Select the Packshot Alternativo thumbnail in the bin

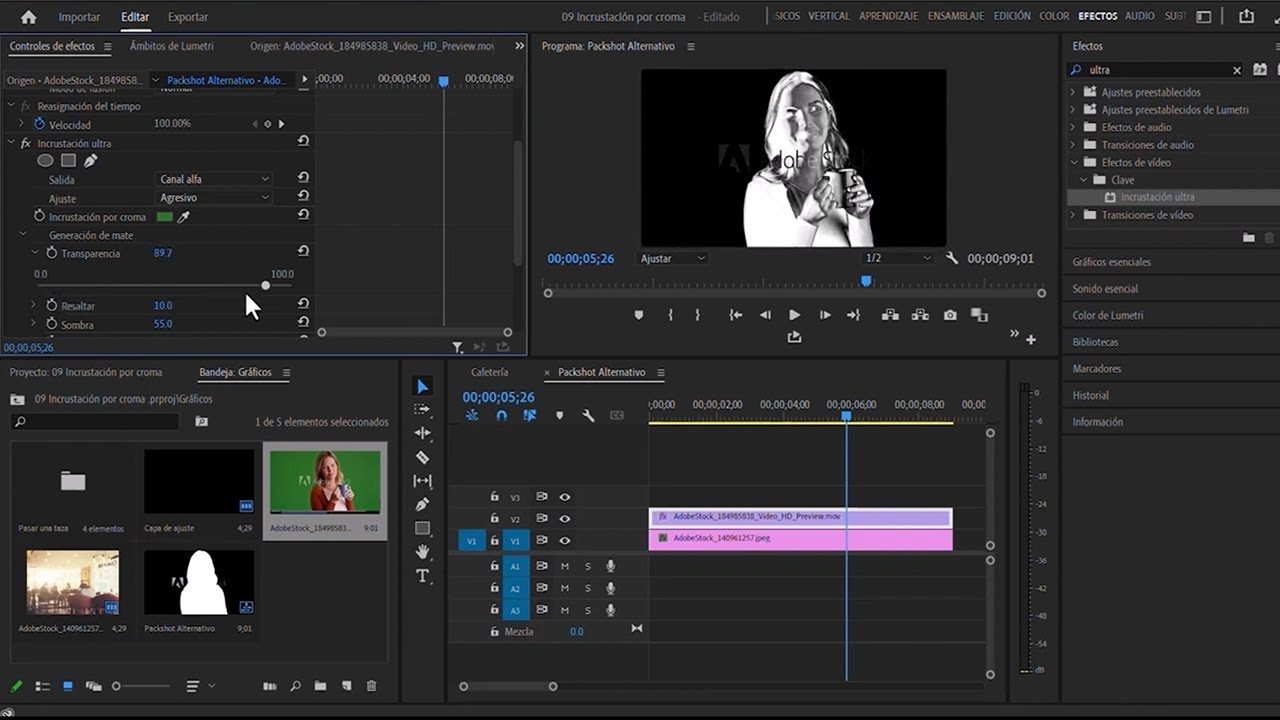pyautogui.click(x=199, y=583)
